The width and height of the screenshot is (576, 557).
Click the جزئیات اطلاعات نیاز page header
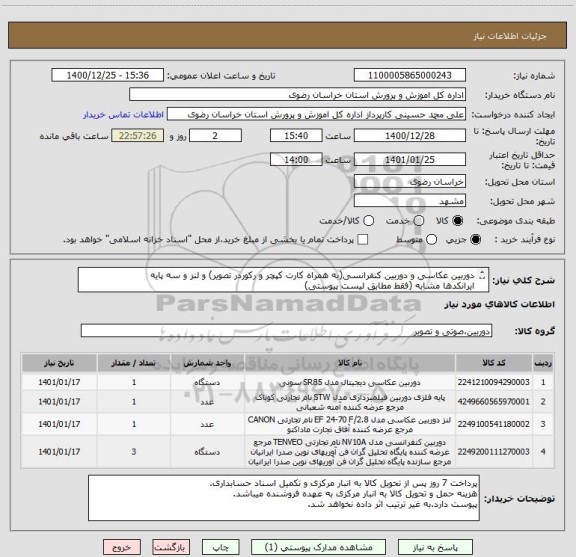click(510, 36)
